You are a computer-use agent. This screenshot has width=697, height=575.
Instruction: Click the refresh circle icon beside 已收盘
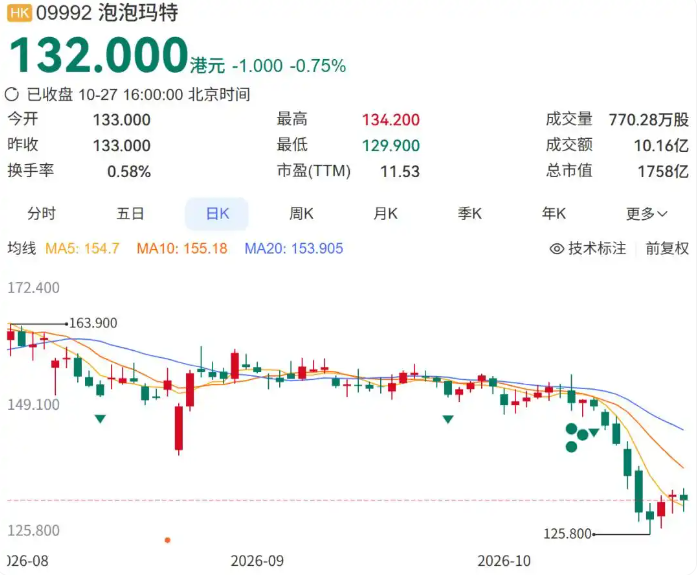tap(12, 94)
